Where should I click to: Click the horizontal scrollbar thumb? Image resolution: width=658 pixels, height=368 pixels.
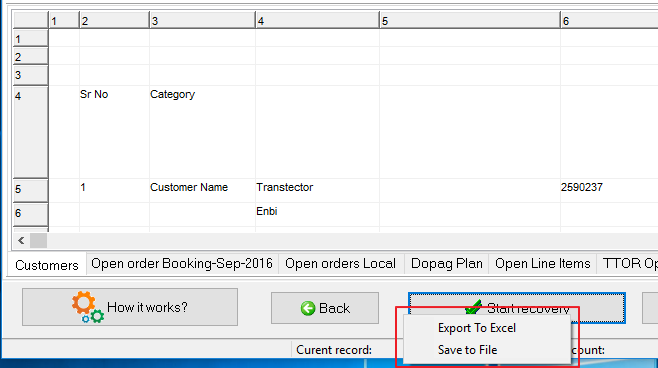pos(38,241)
